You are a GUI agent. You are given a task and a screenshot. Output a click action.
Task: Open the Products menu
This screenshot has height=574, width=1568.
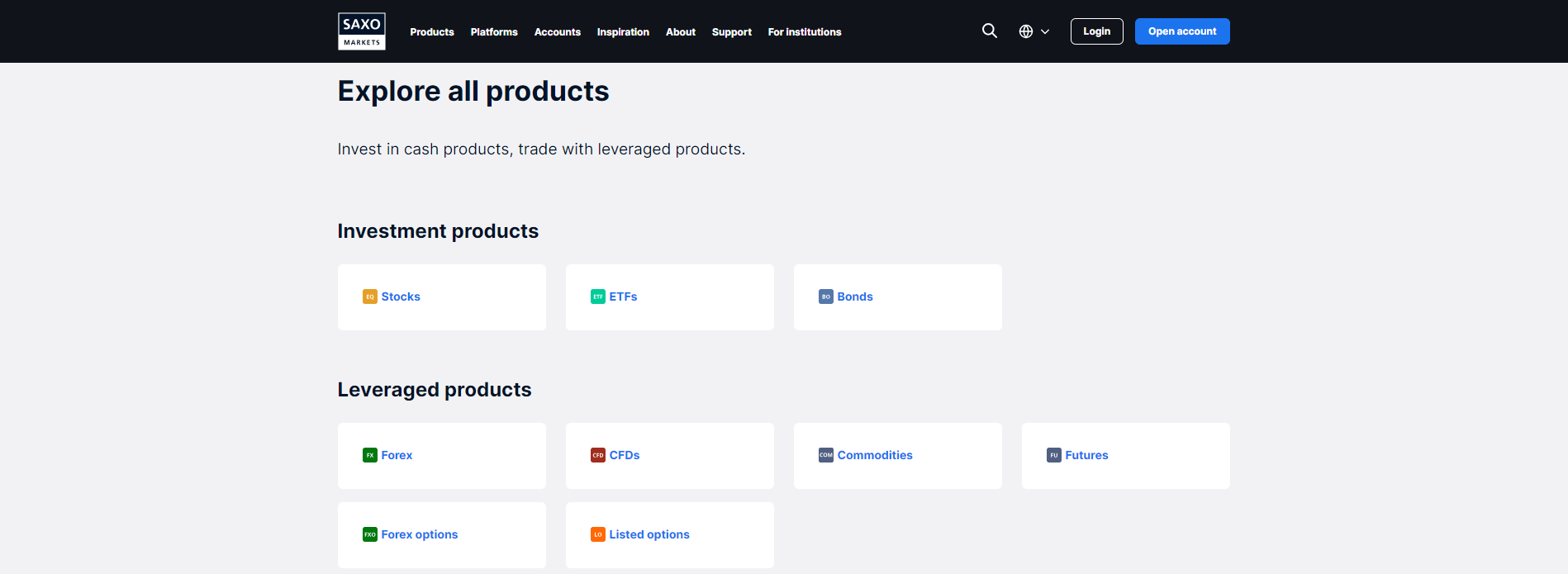(x=432, y=32)
